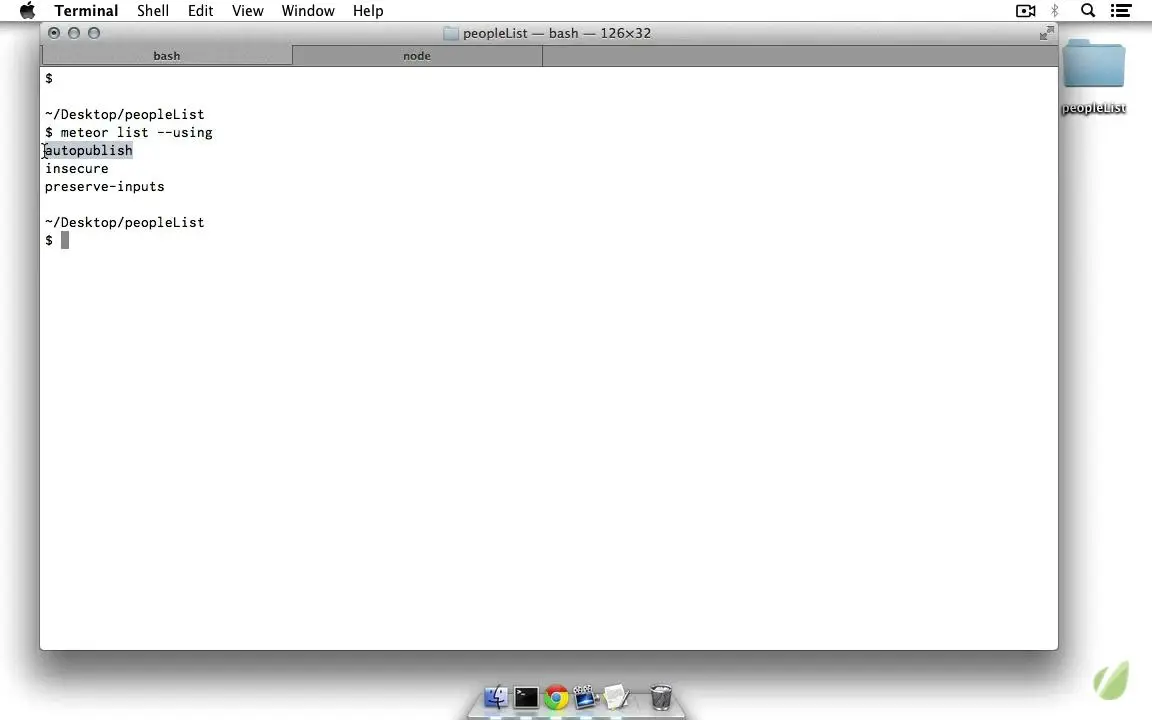Open the screen recorder app in the Dock
This screenshot has height=720, width=1152.
tap(586, 696)
